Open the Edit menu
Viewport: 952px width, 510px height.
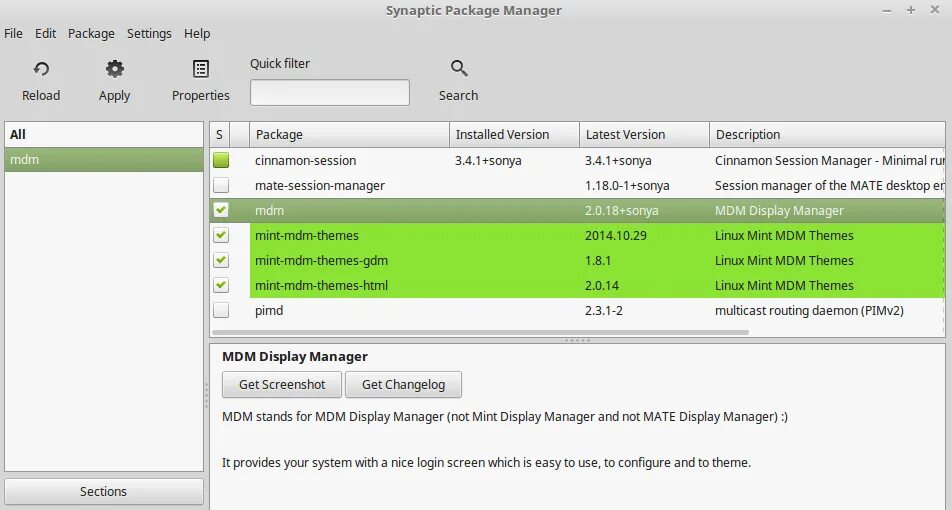(46, 33)
